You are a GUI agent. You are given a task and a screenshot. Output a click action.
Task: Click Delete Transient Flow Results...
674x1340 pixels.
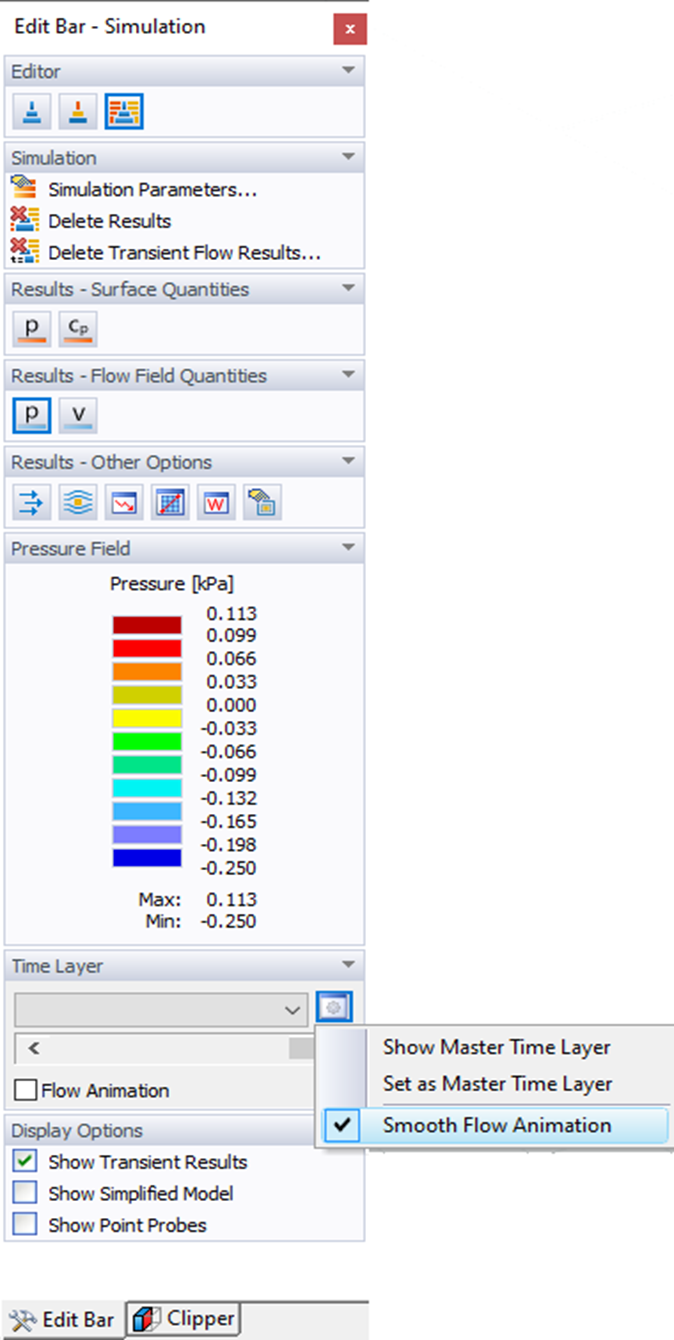pyautogui.click(x=184, y=253)
